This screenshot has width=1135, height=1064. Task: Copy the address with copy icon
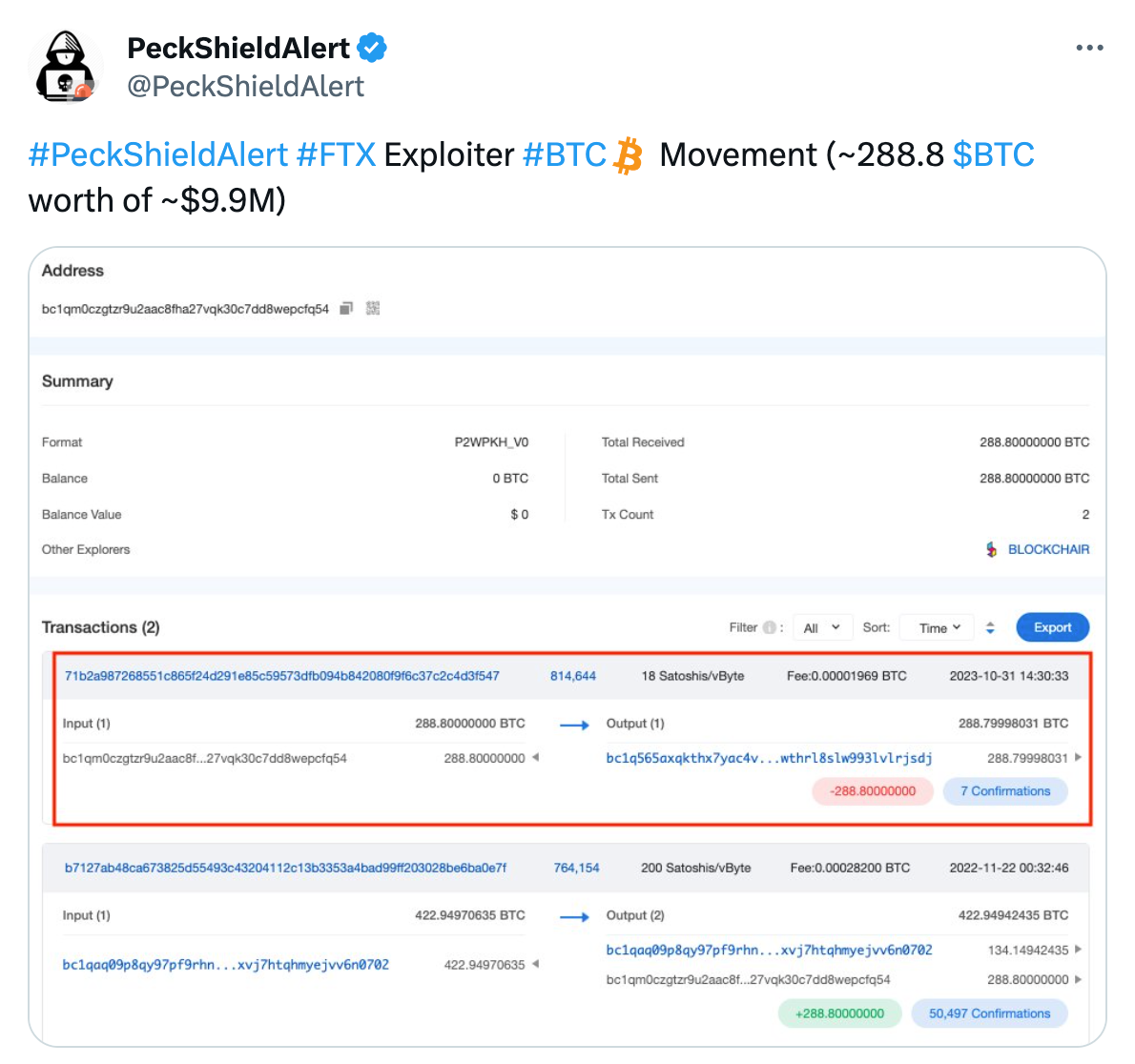point(347,308)
